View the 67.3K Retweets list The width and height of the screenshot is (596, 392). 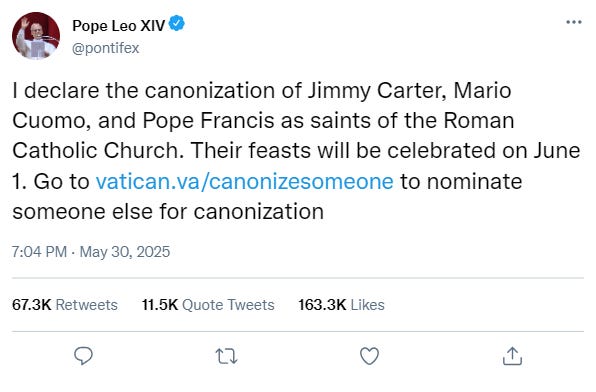(65, 305)
